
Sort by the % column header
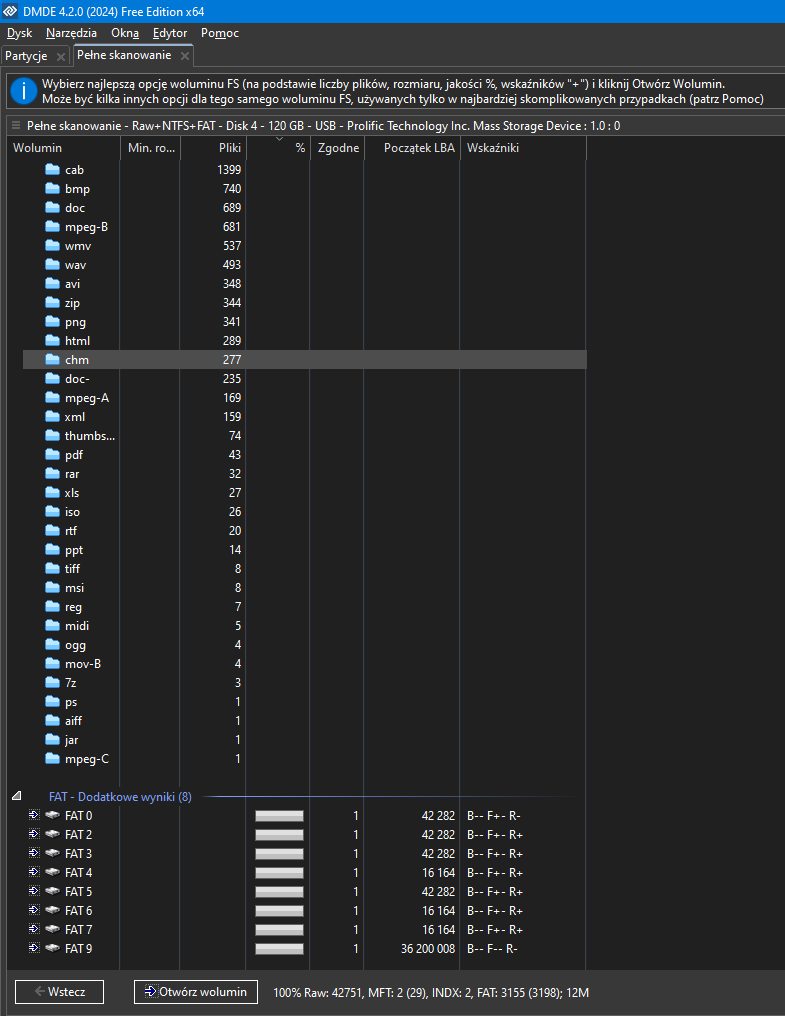point(278,148)
